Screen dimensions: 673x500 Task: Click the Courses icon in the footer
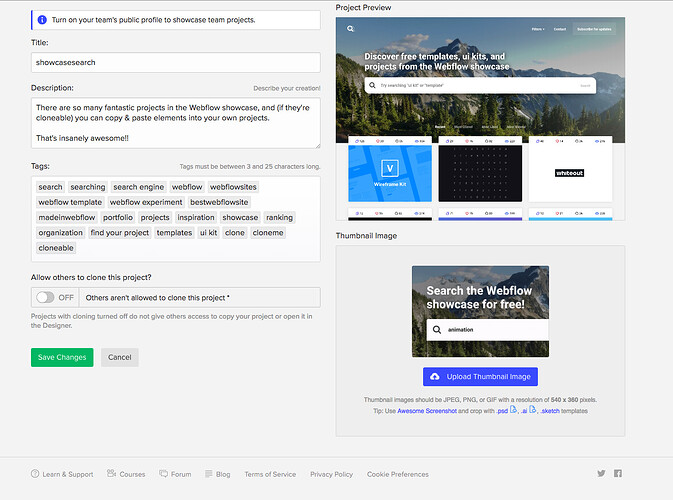pos(112,473)
